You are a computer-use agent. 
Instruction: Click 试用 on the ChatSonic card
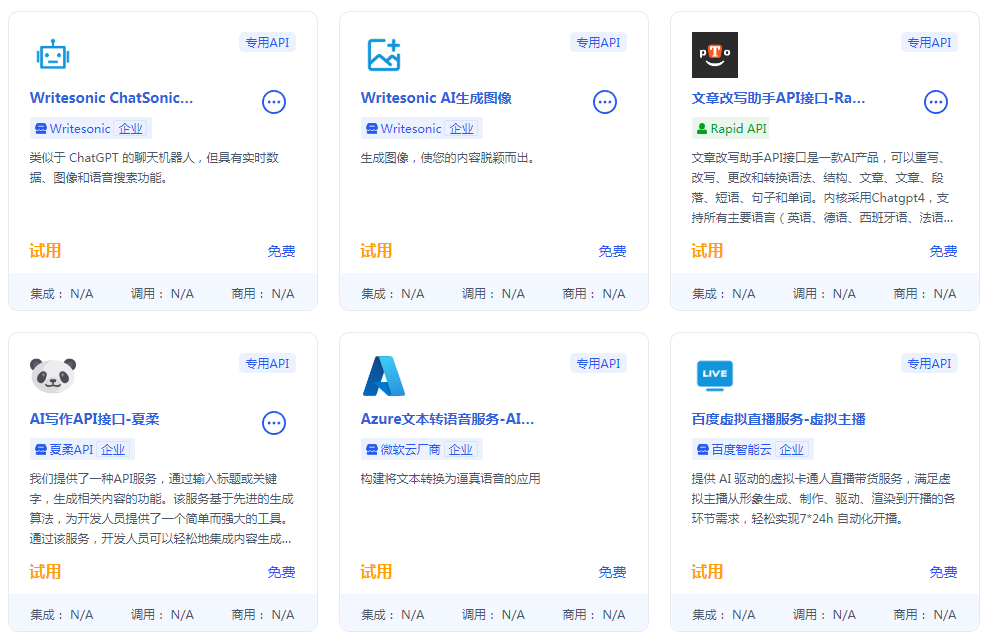(45, 250)
